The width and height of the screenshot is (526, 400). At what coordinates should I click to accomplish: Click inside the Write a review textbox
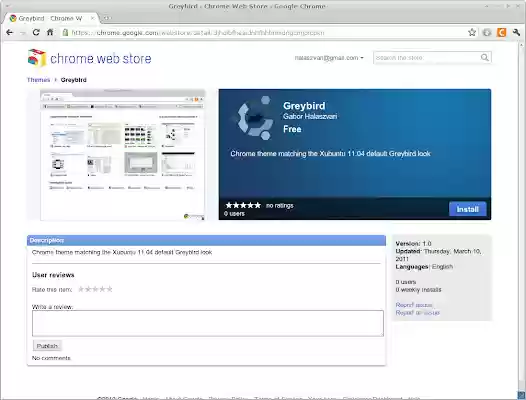pyautogui.click(x=208, y=323)
